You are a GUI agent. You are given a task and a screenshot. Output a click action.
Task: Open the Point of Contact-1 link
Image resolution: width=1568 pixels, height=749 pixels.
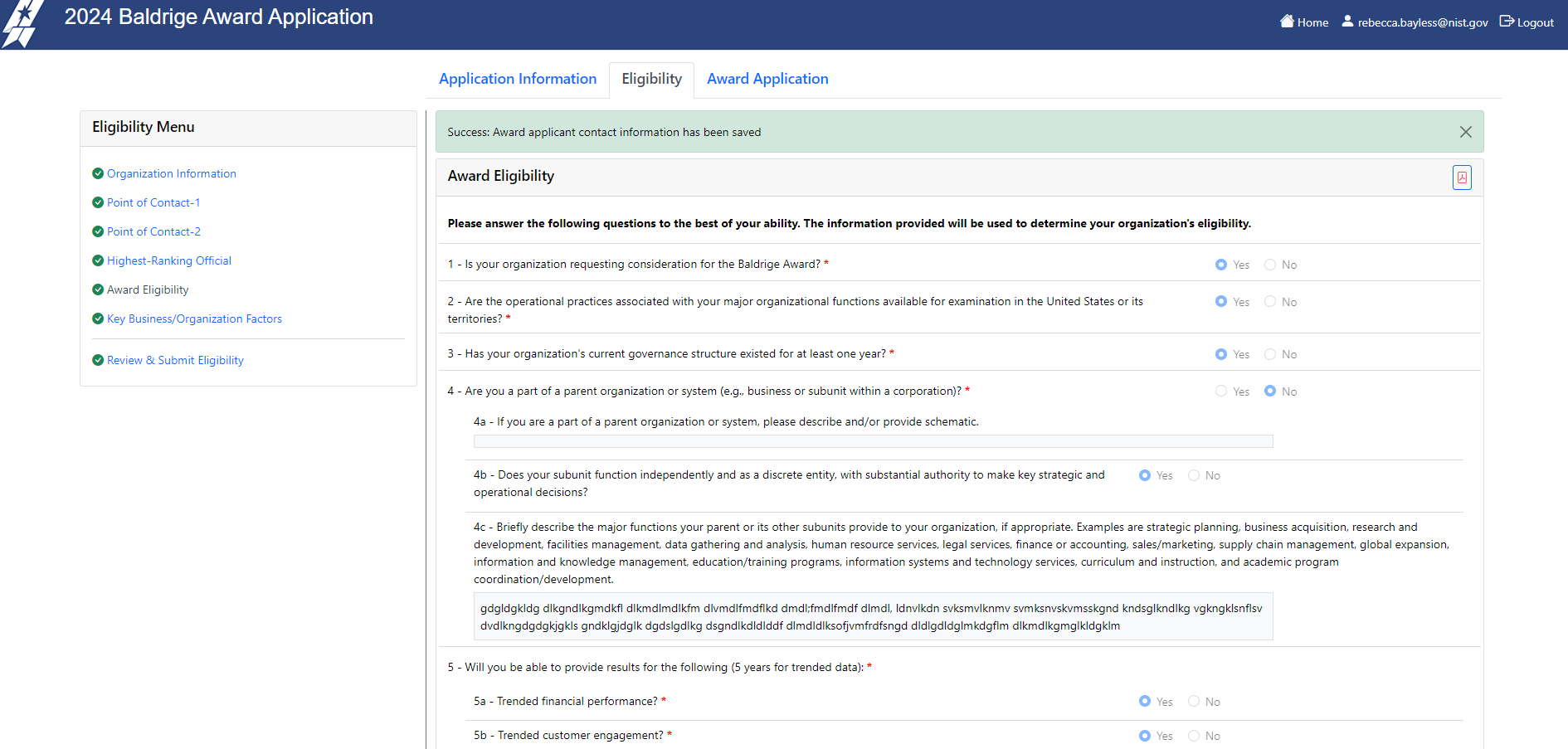pos(153,202)
